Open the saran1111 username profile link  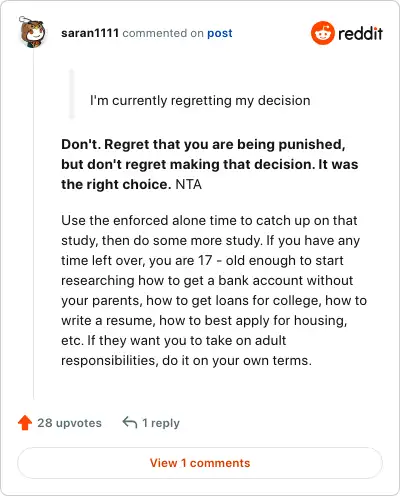[90, 33]
